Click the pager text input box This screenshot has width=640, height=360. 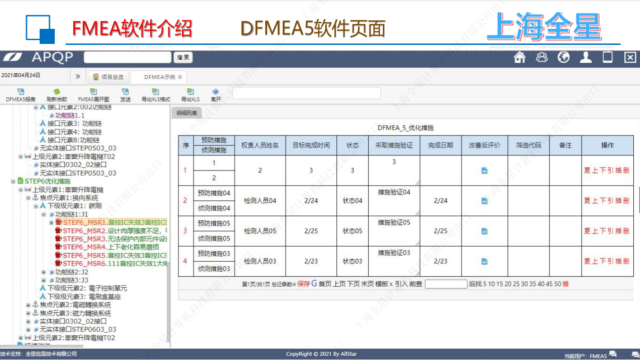[x=446, y=284]
